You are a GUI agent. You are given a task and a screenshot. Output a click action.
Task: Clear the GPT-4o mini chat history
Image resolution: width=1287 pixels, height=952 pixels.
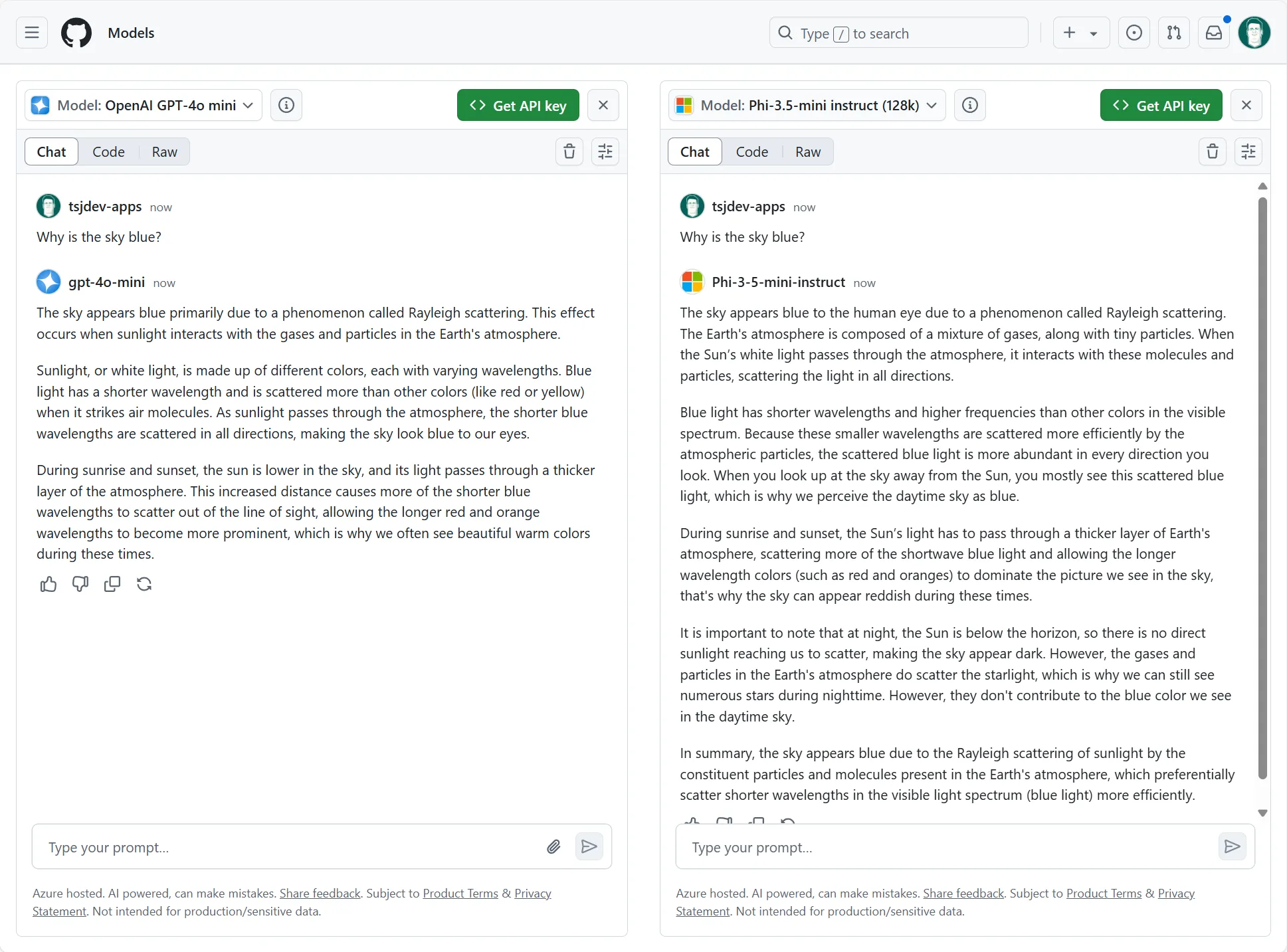569,151
